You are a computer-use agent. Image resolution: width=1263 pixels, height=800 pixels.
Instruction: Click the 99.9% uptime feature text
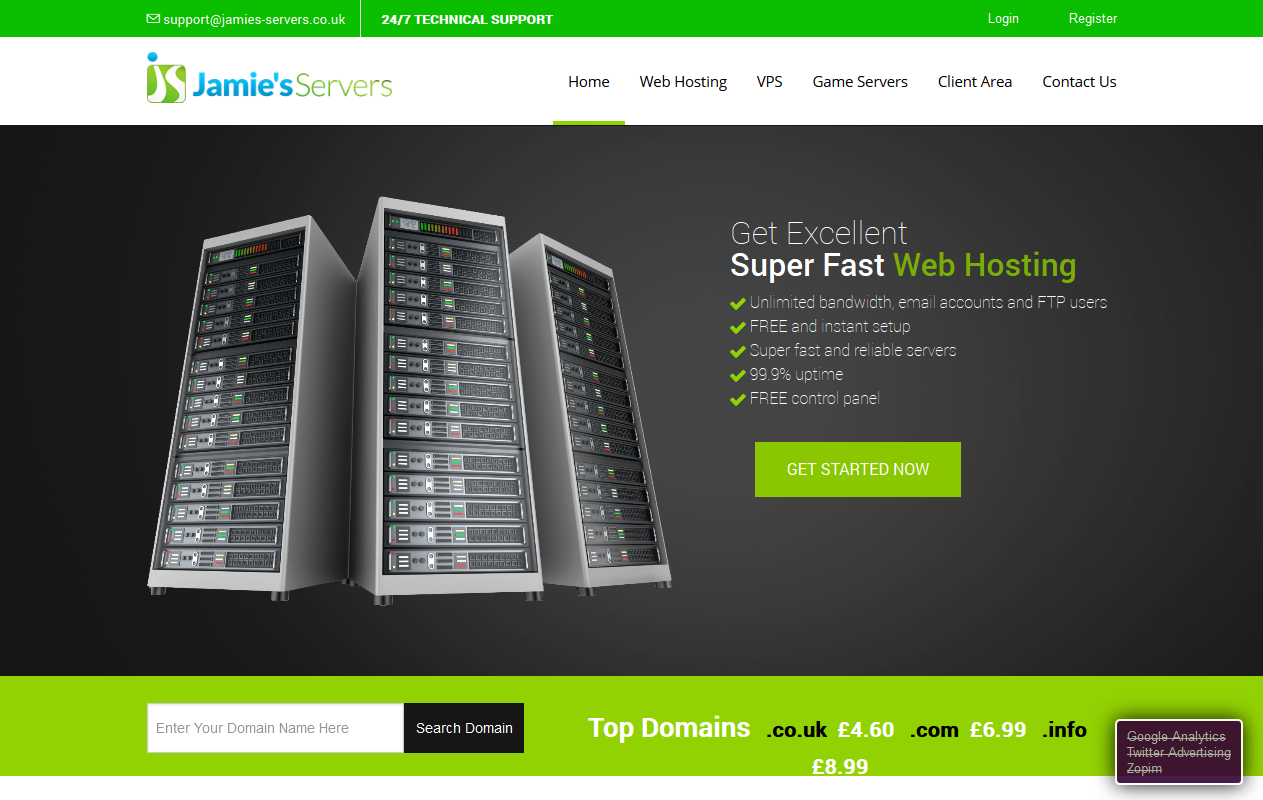[x=796, y=375]
